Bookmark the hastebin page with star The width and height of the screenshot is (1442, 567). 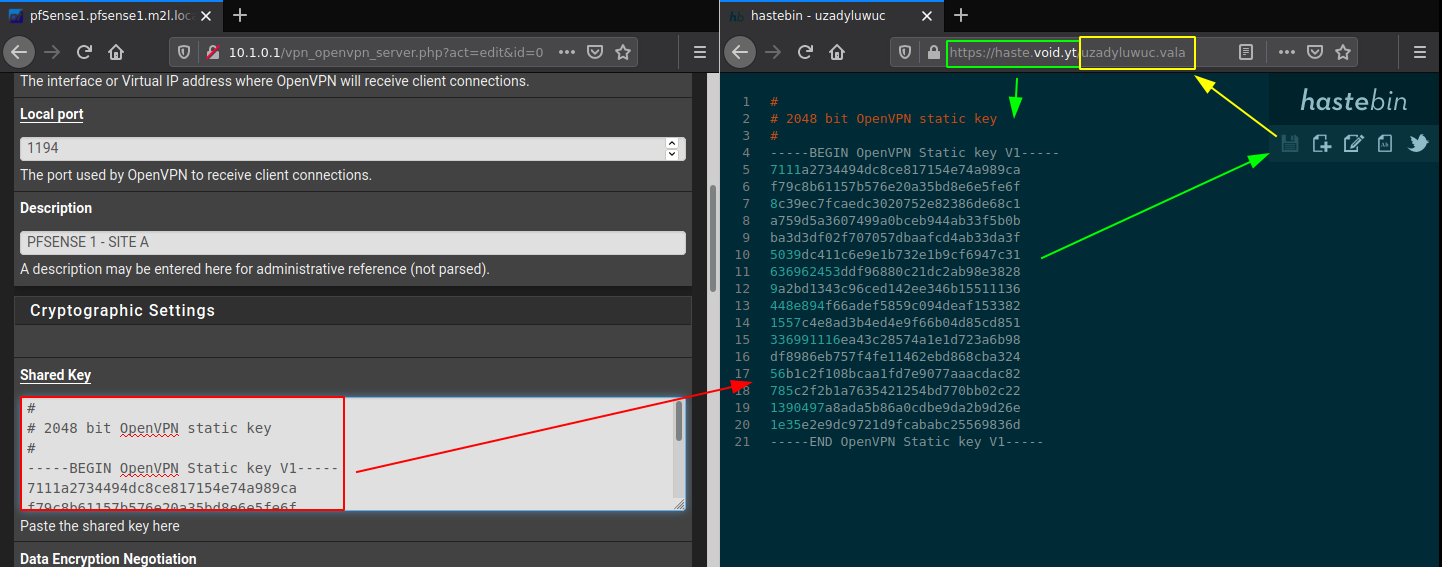[x=1343, y=53]
